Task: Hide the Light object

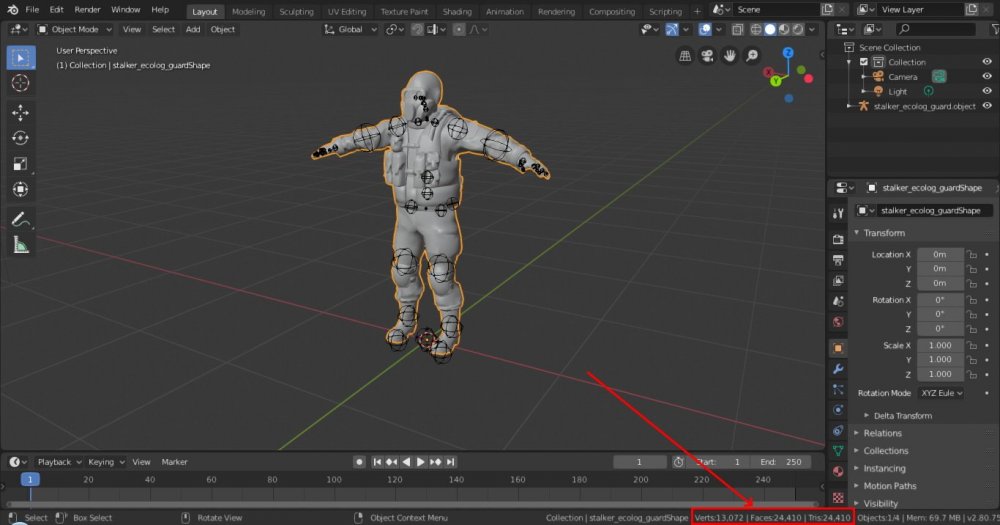Action: [987, 91]
